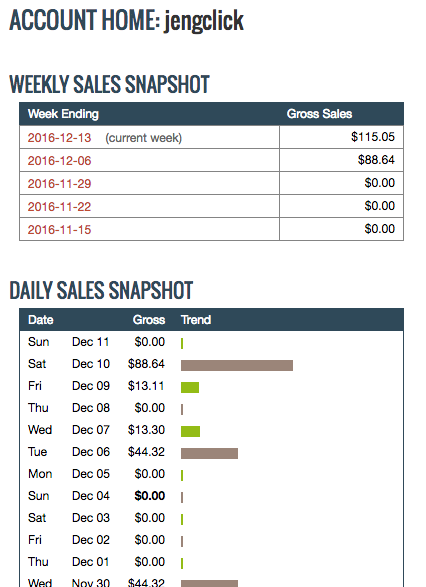The image size is (426, 587).
Task: Open the 2016-12-06 weekly sales link
Action: pyautogui.click(x=59, y=161)
